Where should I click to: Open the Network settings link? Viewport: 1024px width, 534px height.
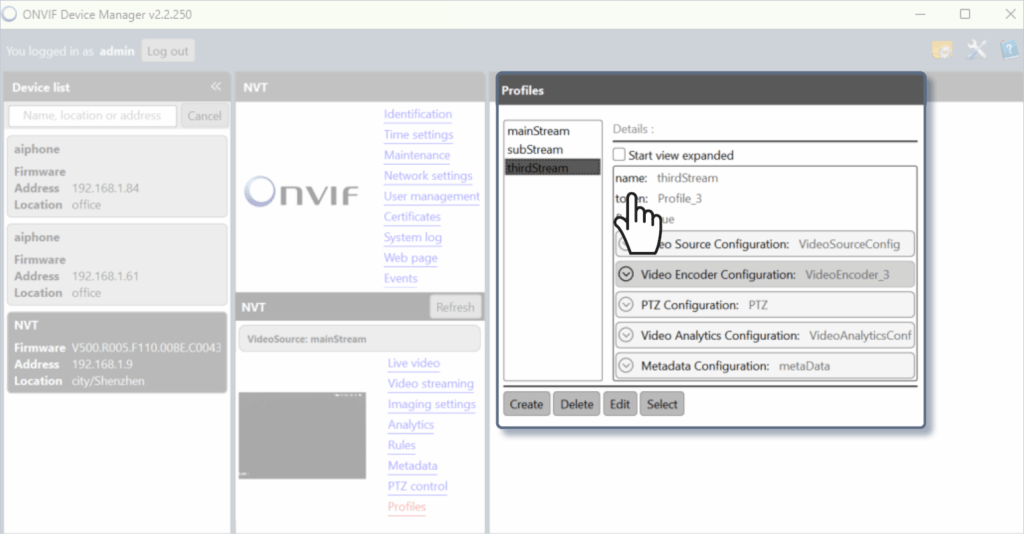pyautogui.click(x=428, y=176)
